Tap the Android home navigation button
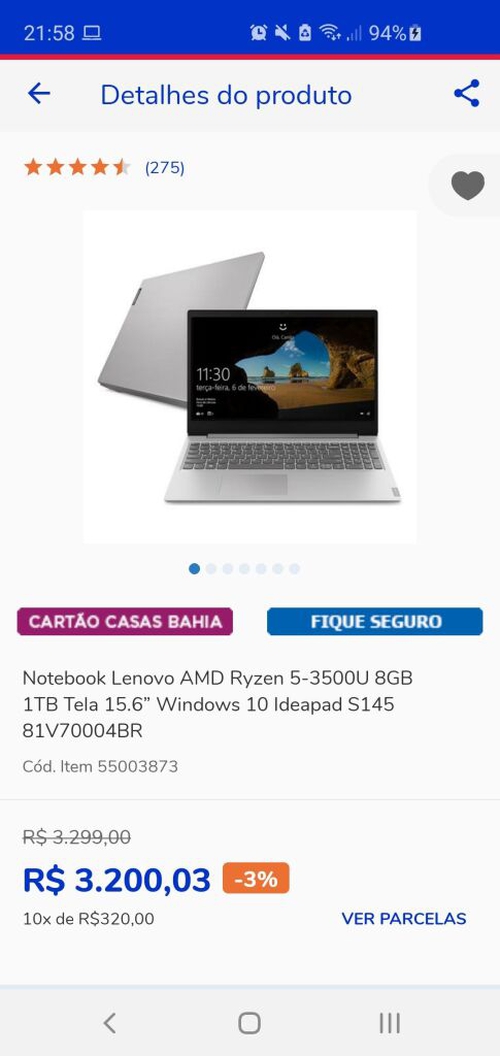This screenshot has width=500, height=1056. click(249, 1023)
